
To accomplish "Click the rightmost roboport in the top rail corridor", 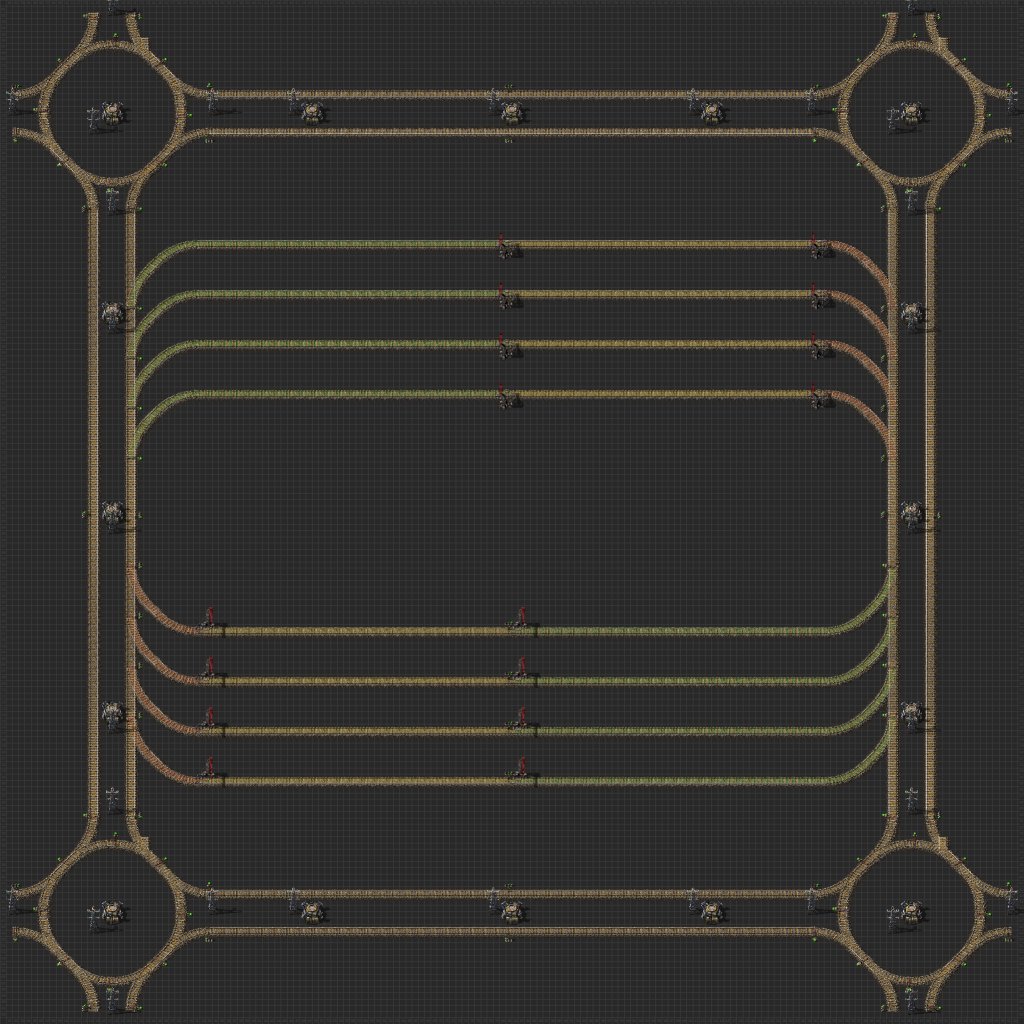I will tap(712, 113).
